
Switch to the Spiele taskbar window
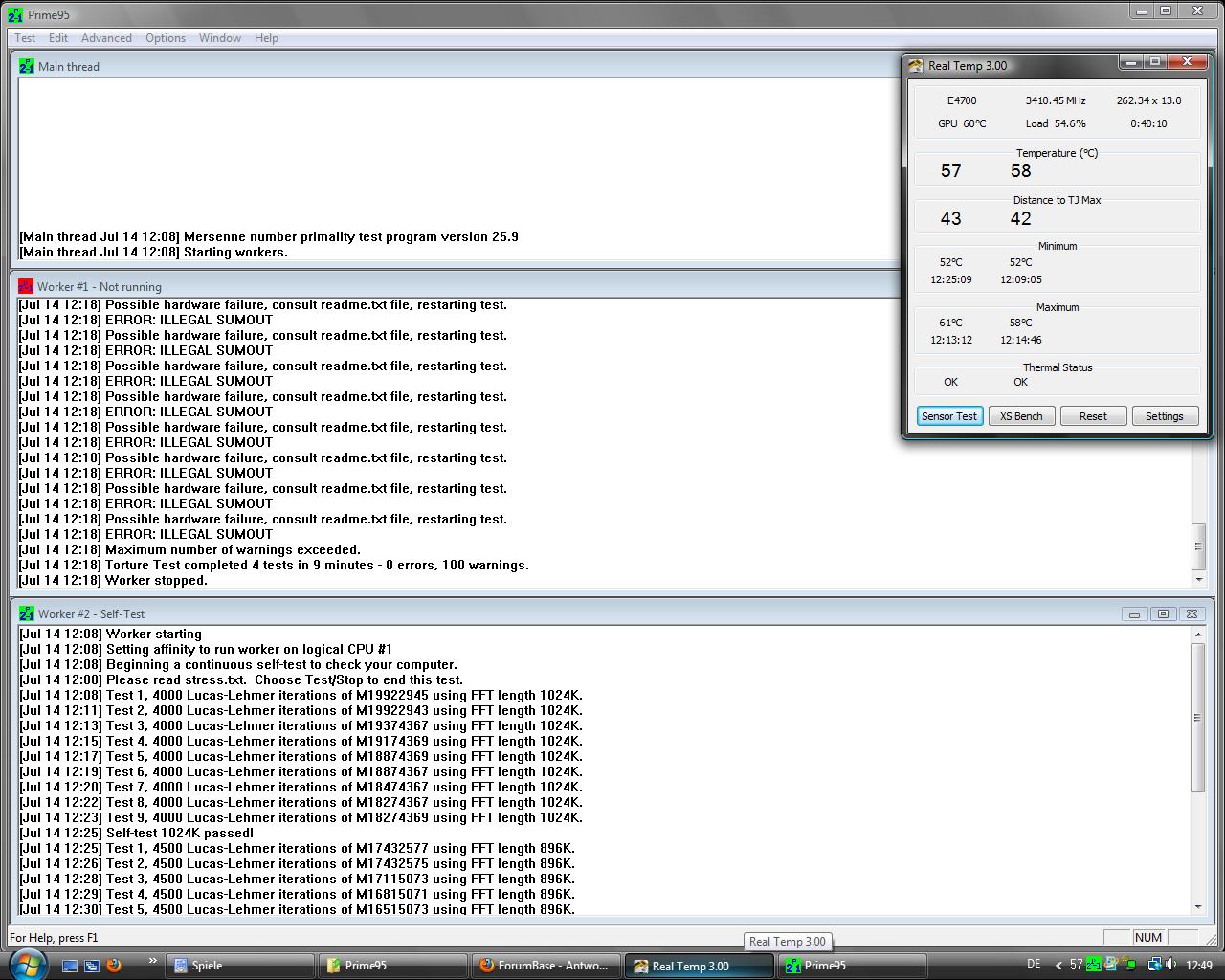(240, 966)
